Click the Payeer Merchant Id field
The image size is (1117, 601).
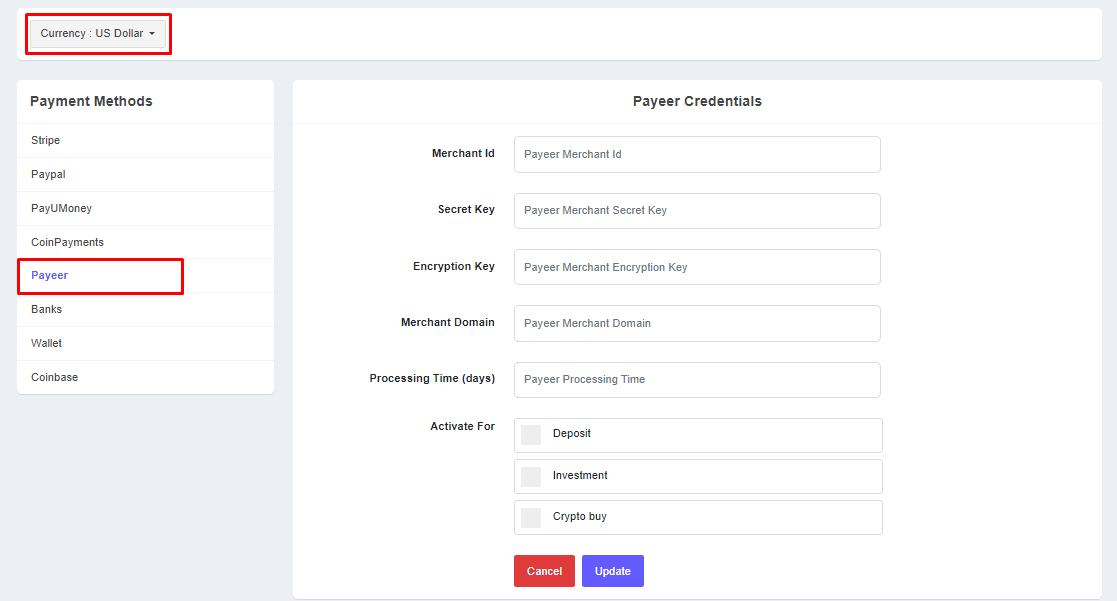[697, 154]
